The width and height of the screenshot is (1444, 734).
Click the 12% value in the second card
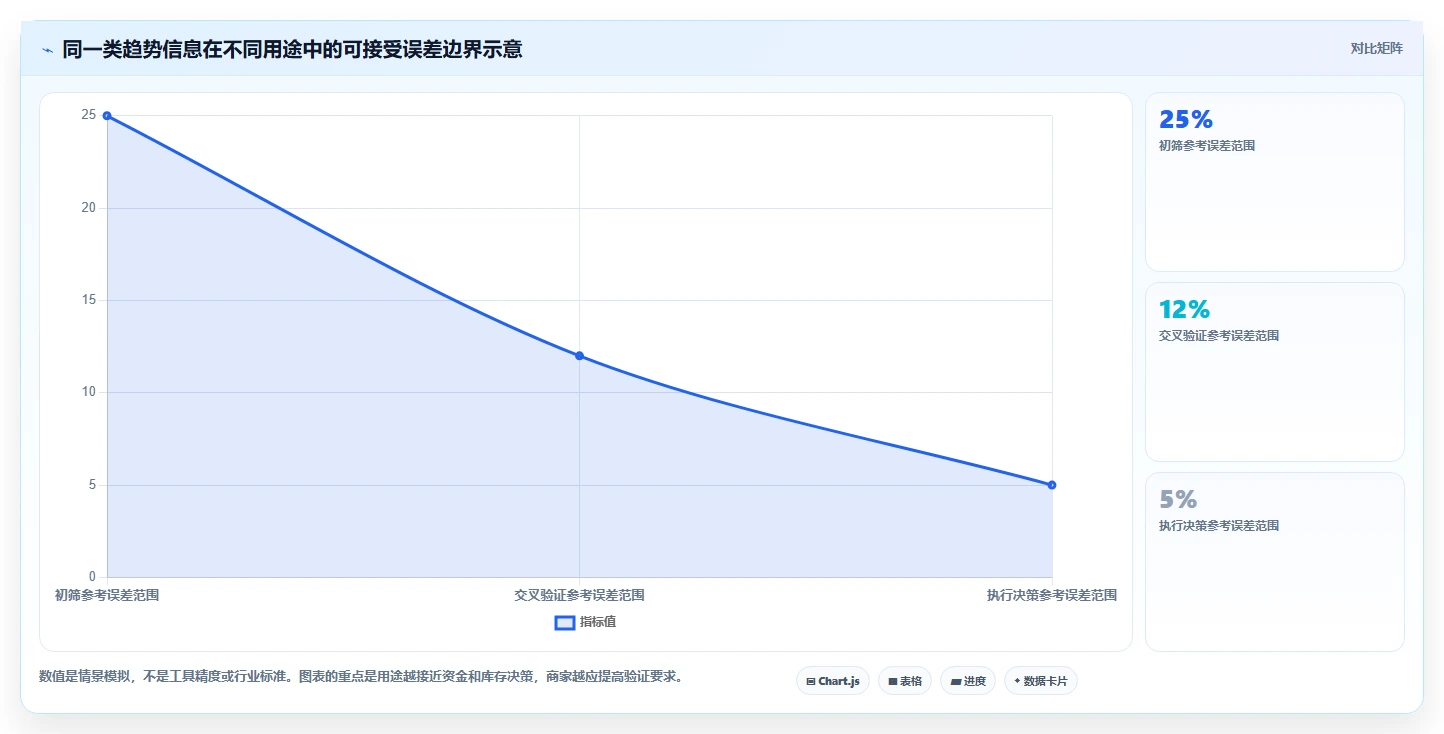pos(1184,309)
